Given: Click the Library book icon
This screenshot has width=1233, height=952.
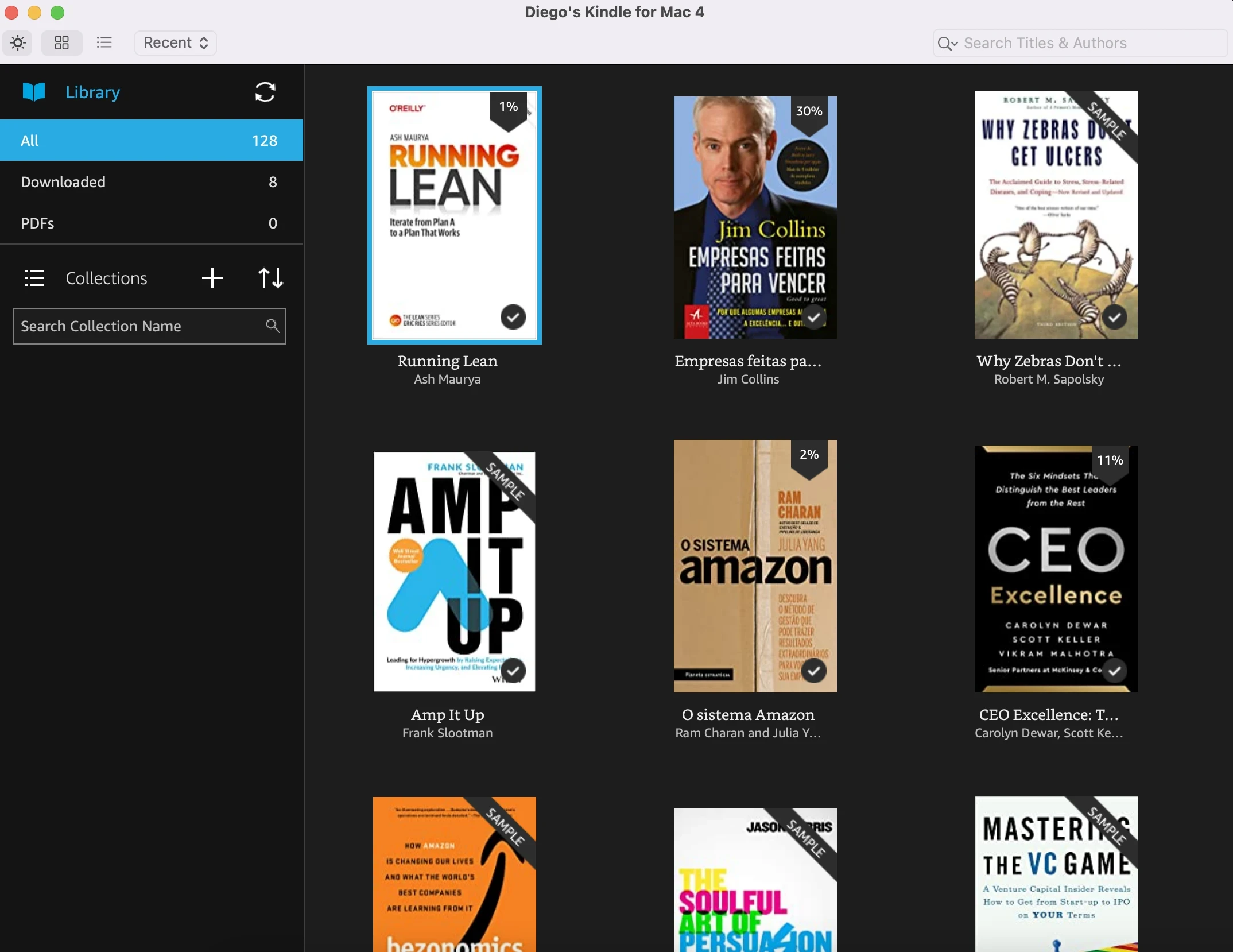Looking at the screenshot, I should 34,92.
